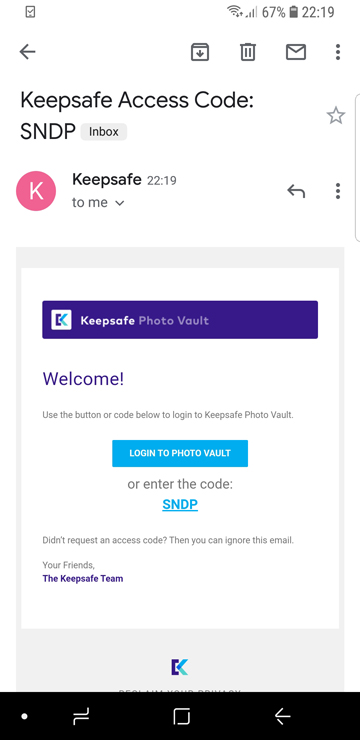Viewport: 360px width, 740px height.
Task: Expand recipient details next to 'to me'
Action: 120,203
